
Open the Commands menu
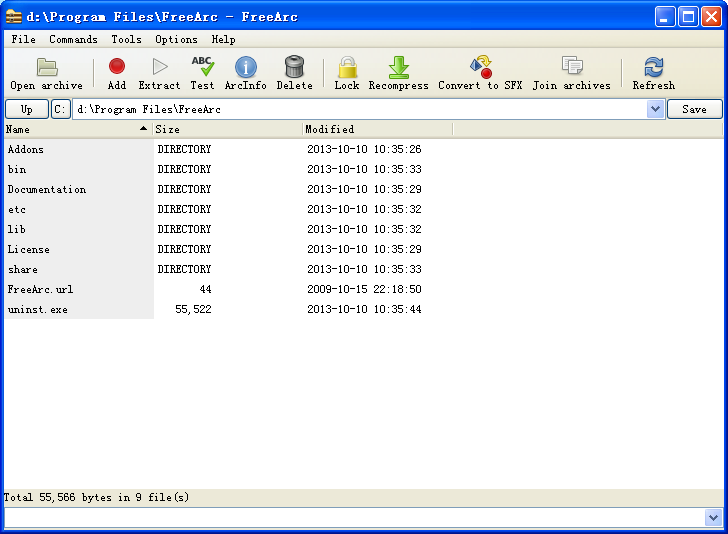tap(73, 39)
